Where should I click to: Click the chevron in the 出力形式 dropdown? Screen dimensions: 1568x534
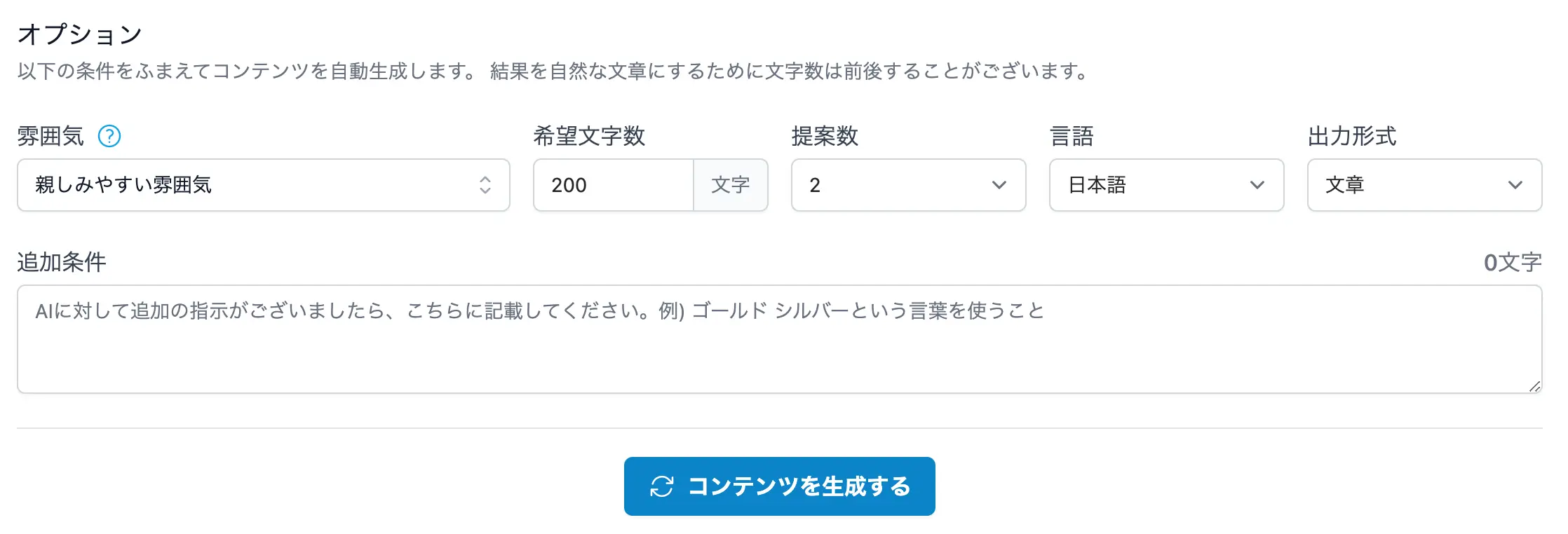[x=1515, y=185]
